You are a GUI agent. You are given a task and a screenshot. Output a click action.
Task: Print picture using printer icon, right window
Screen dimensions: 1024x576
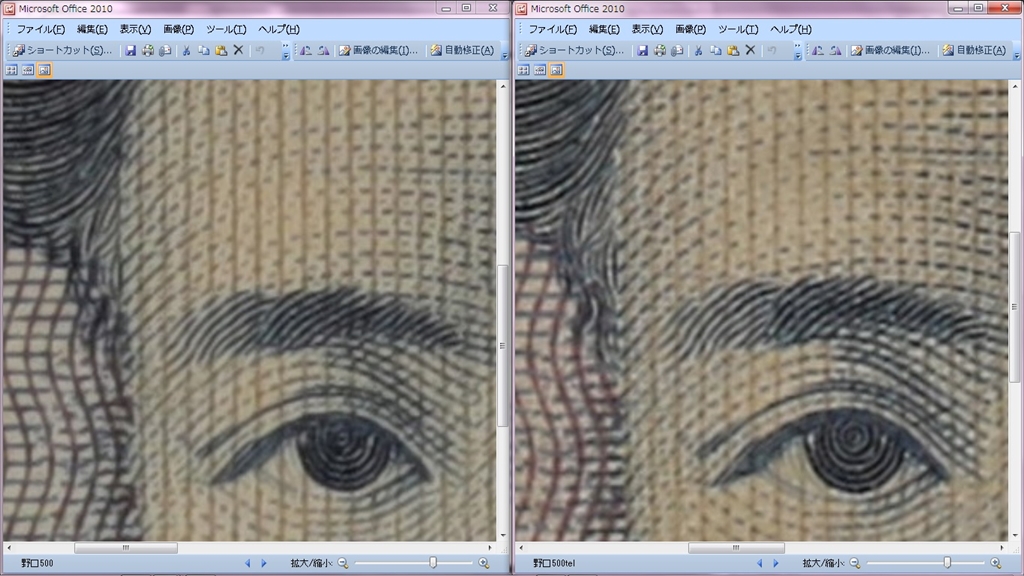click(x=660, y=50)
